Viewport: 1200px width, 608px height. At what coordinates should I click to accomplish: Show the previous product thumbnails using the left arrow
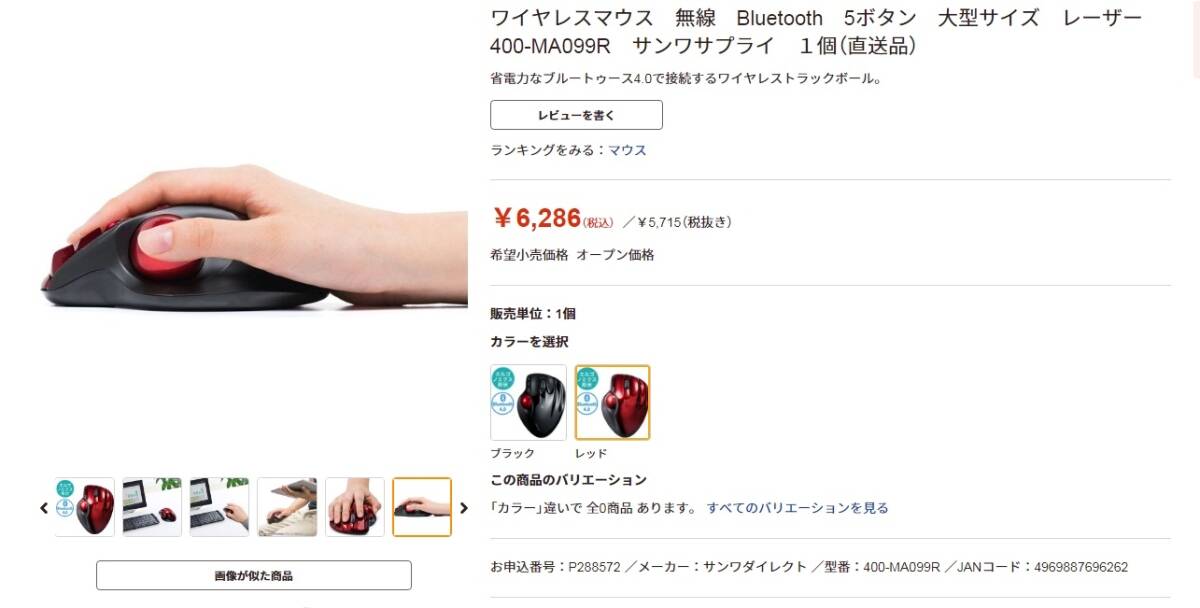tap(44, 508)
